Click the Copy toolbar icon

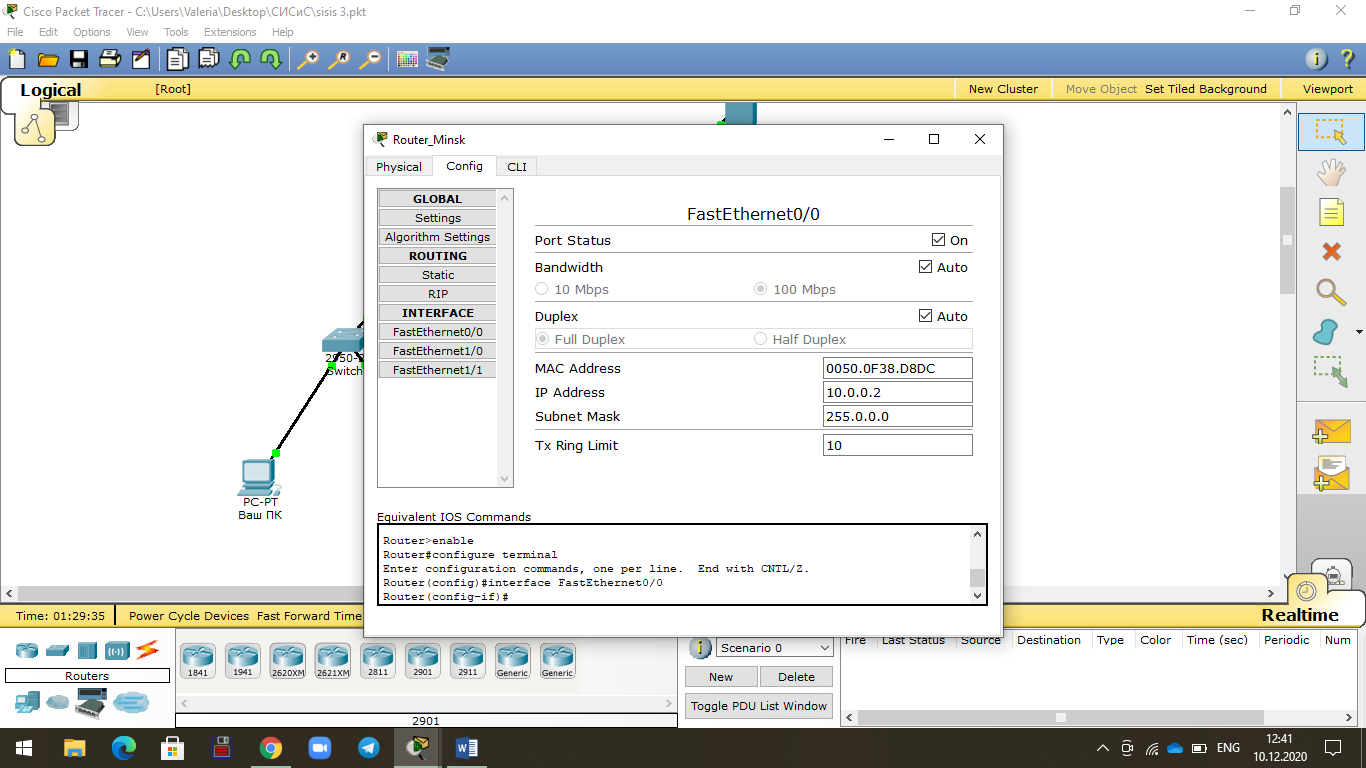click(177, 59)
